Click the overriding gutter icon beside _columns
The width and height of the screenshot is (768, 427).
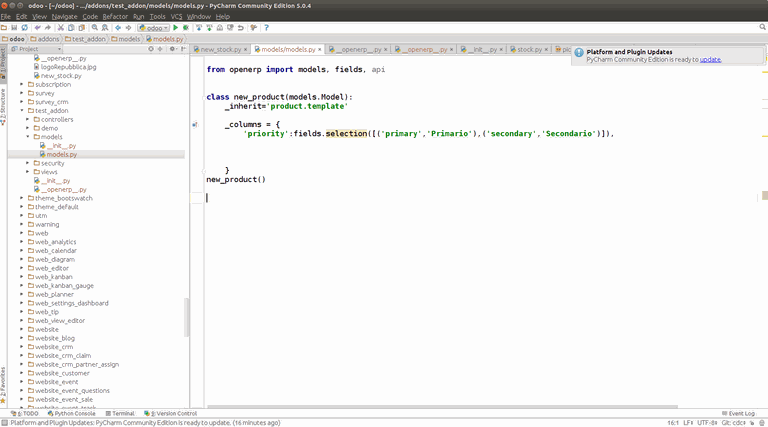[x=195, y=125]
